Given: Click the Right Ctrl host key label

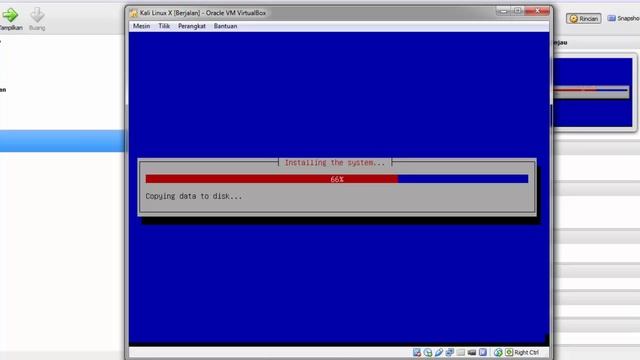Looking at the screenshot, I should coord(527,352).
